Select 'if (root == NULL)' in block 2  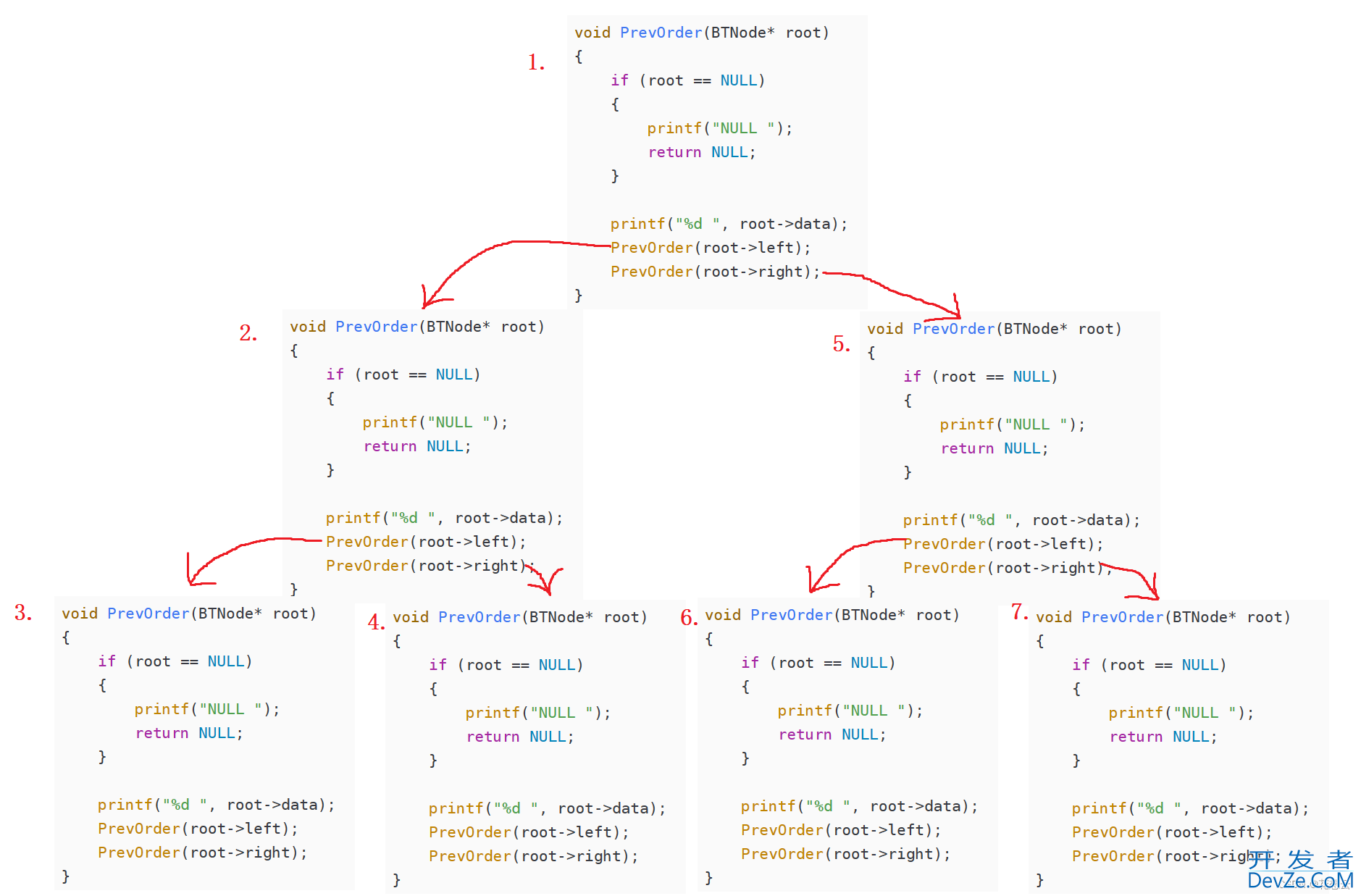click(403, 374)
